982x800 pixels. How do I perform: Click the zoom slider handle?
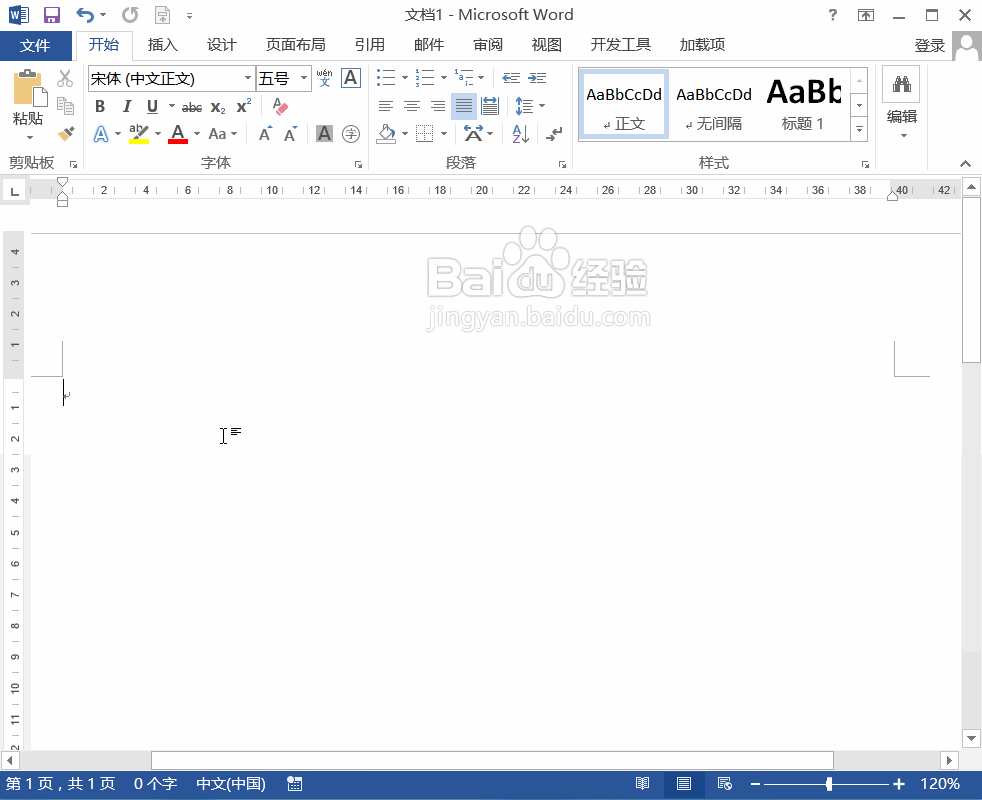pos(829,784)
